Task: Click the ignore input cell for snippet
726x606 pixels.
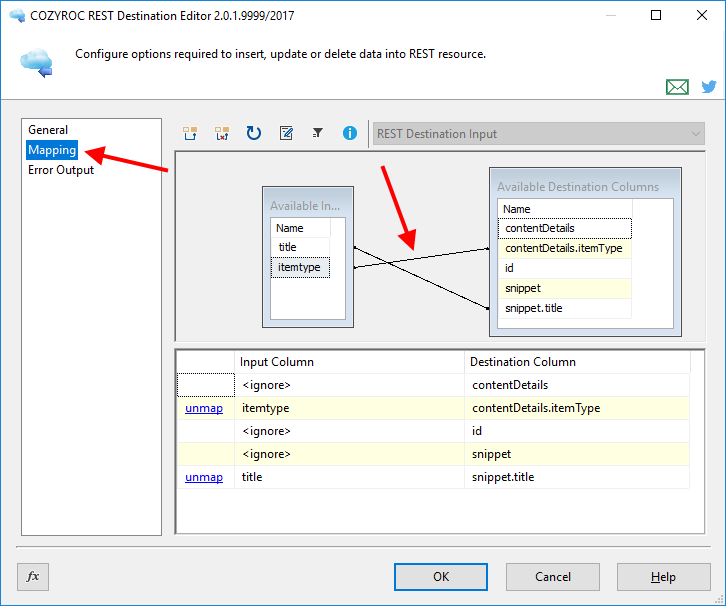Action: click(x=349, y=454)
